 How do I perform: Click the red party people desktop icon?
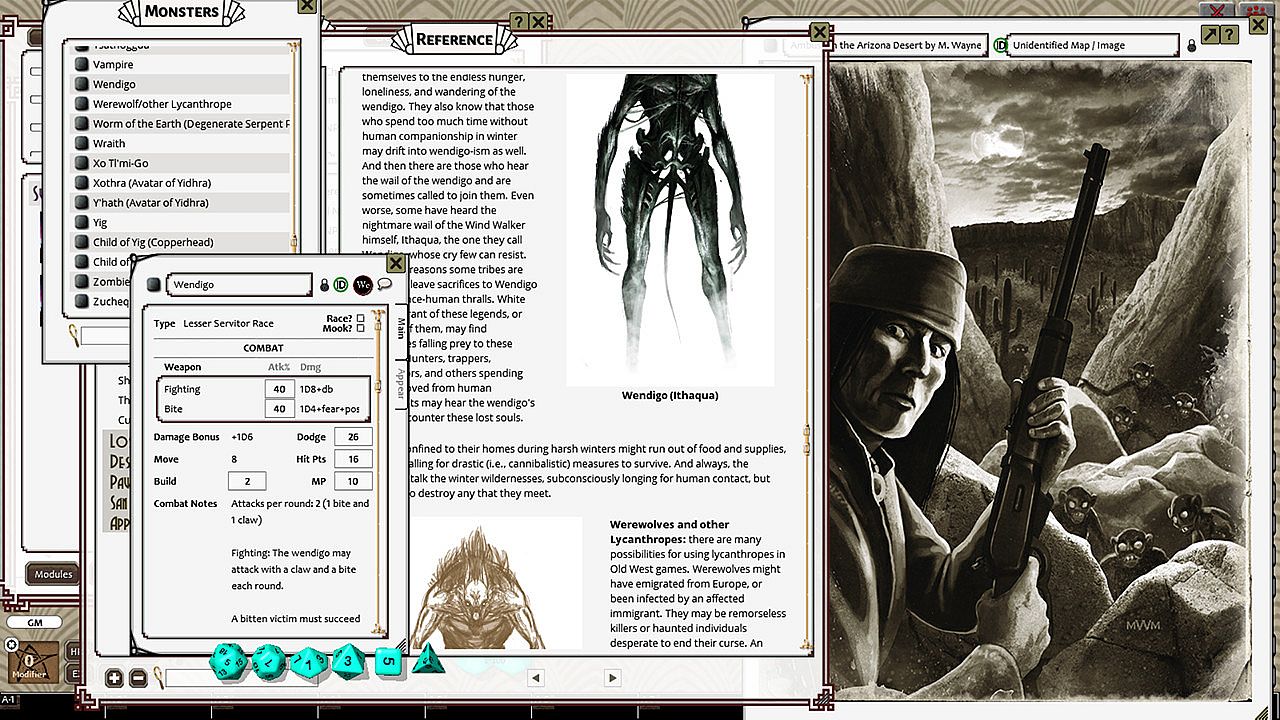coord(1256,10)
